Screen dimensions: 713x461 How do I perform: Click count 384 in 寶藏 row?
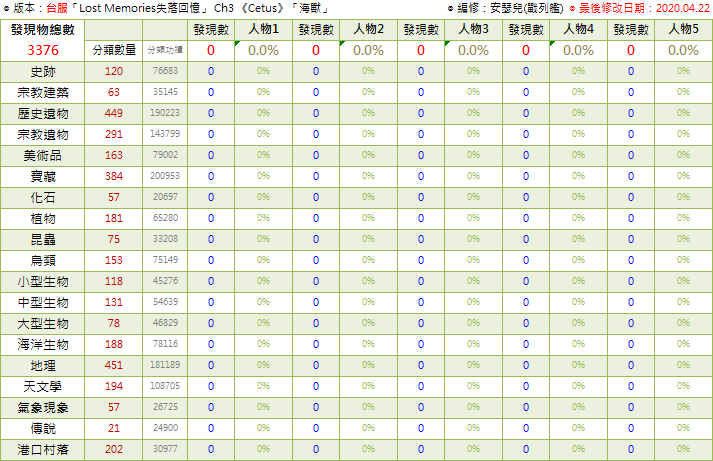click(x=114, y=176)
